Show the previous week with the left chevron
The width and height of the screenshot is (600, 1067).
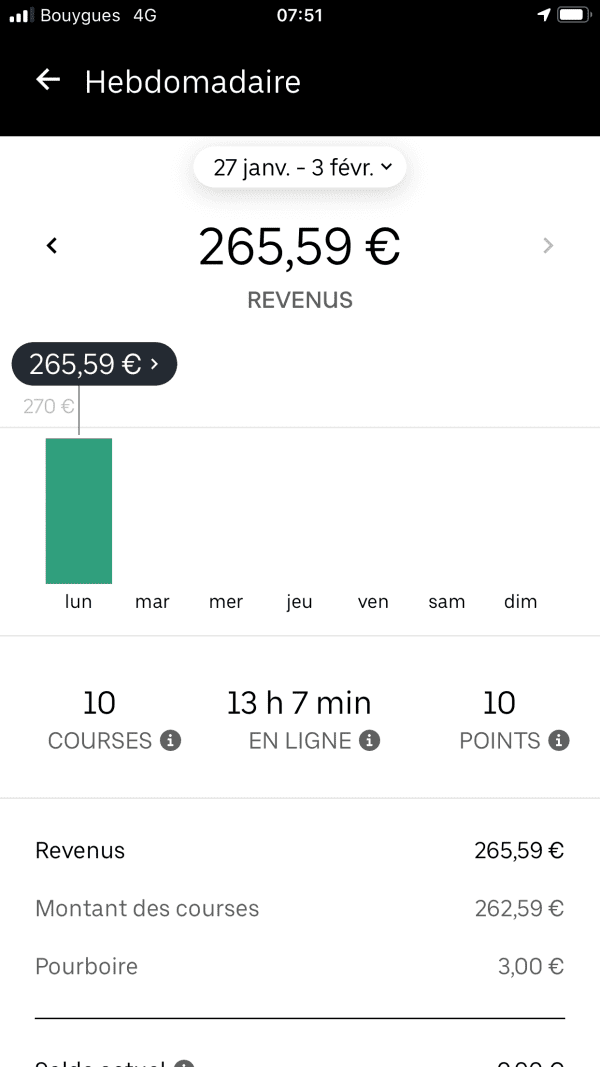coord(52,246)
